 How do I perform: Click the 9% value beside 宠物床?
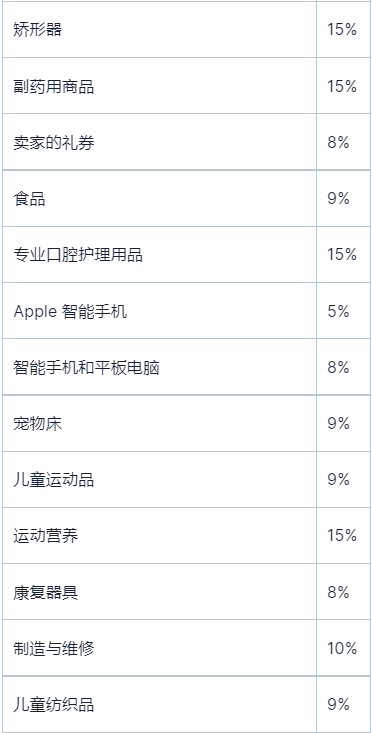(338, 424)
